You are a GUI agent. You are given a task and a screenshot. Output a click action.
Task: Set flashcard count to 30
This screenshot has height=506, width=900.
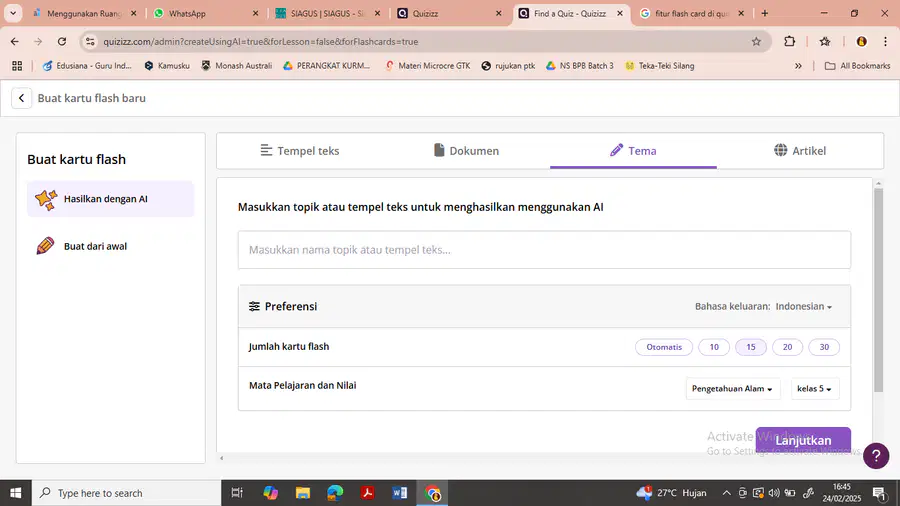tap(824, 347)
